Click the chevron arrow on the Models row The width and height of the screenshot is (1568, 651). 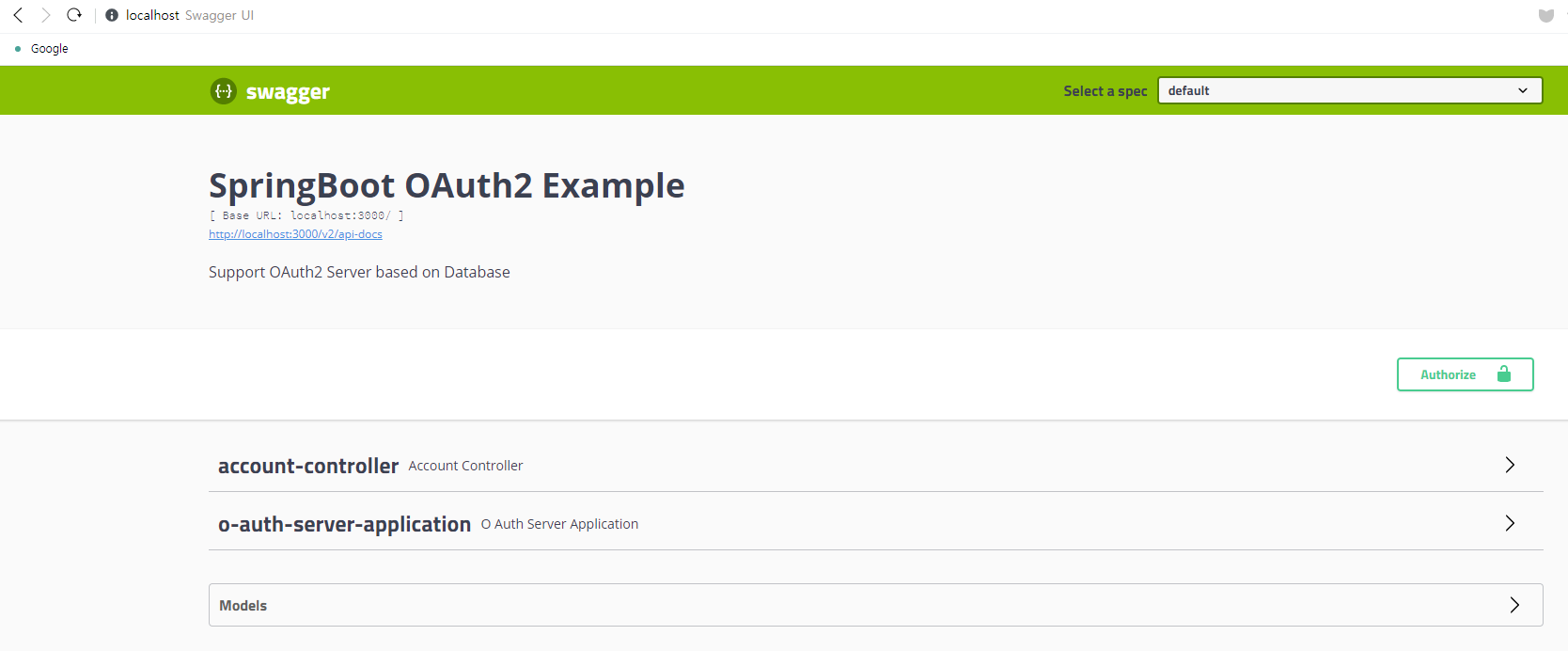pos(1514,605)
